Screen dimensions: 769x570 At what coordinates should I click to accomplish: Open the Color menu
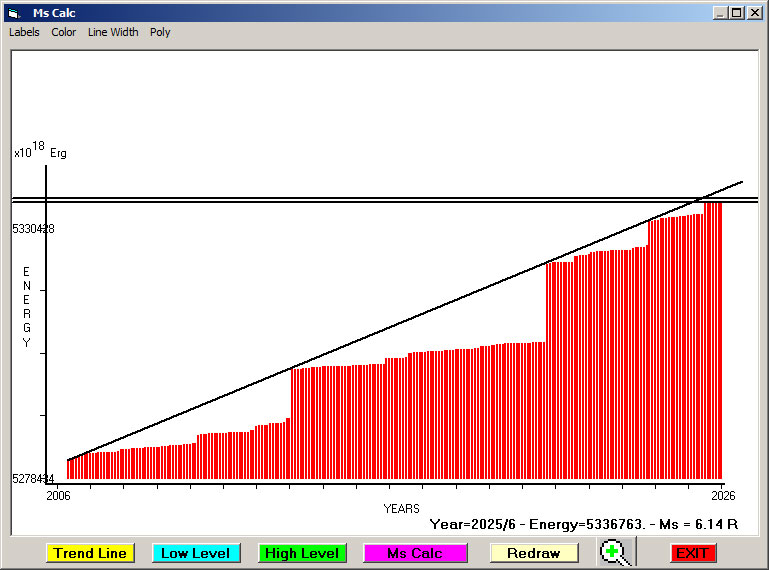coord(64,32)
